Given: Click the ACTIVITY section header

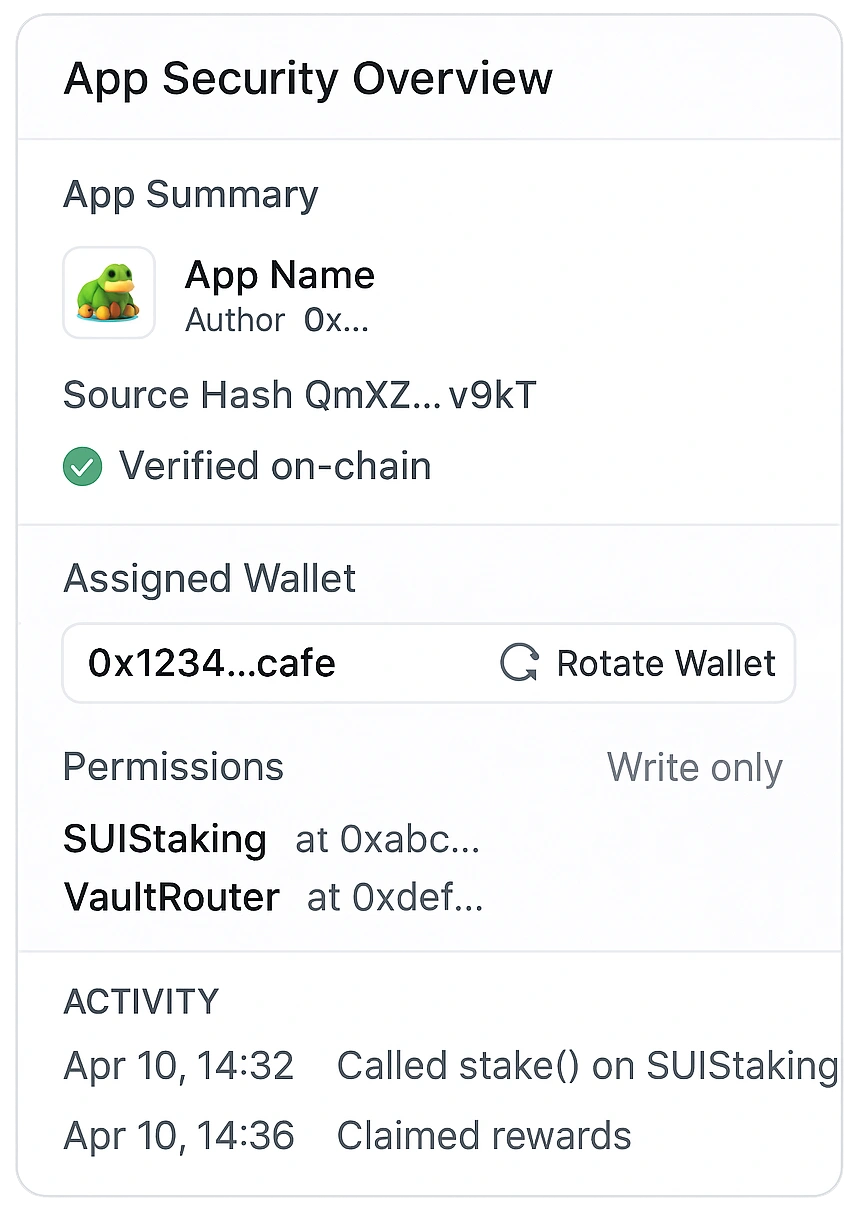Looking at the screenshot, I should (x=141, y=1001).
